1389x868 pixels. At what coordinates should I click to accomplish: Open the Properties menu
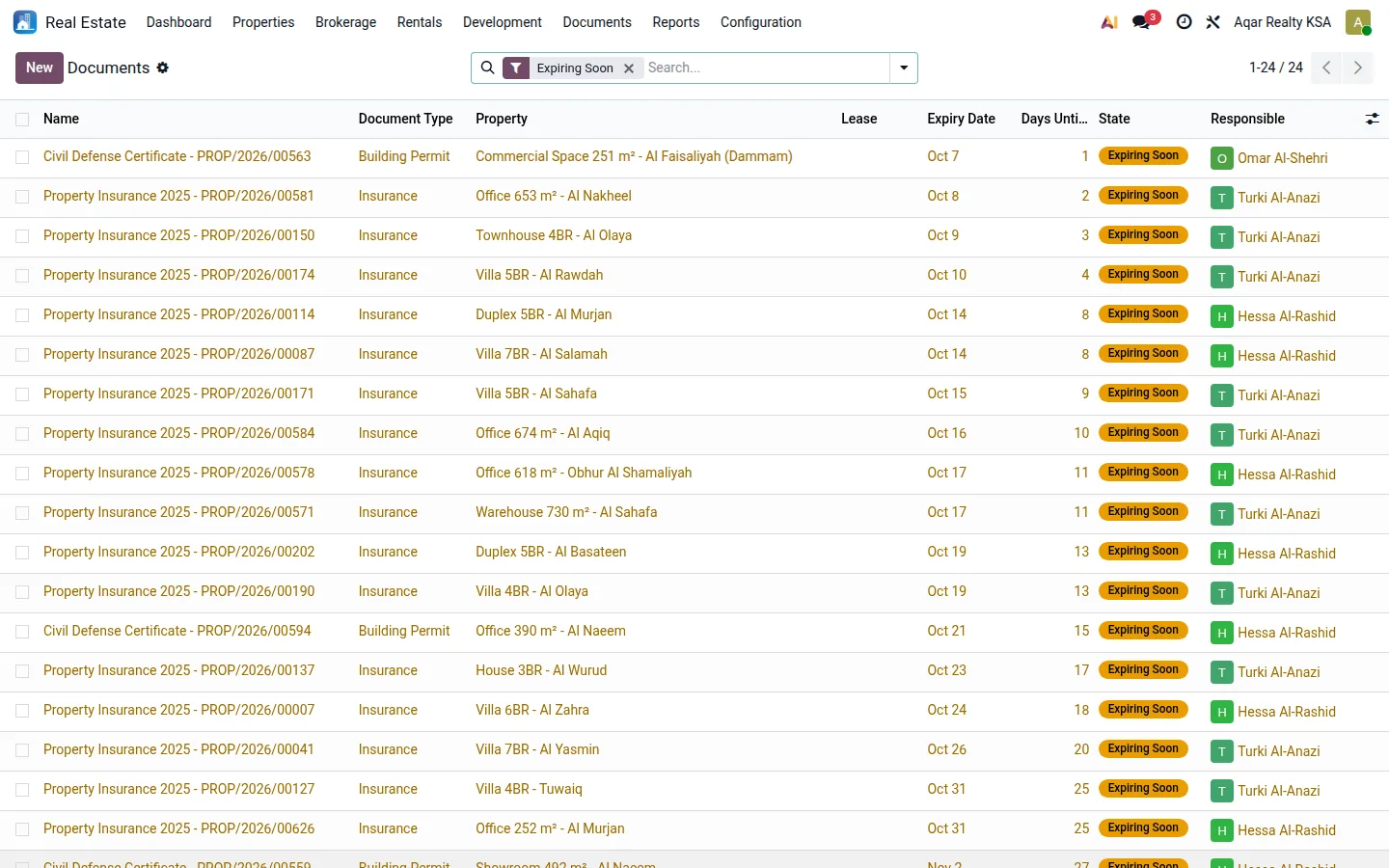[x=263, y=22]
